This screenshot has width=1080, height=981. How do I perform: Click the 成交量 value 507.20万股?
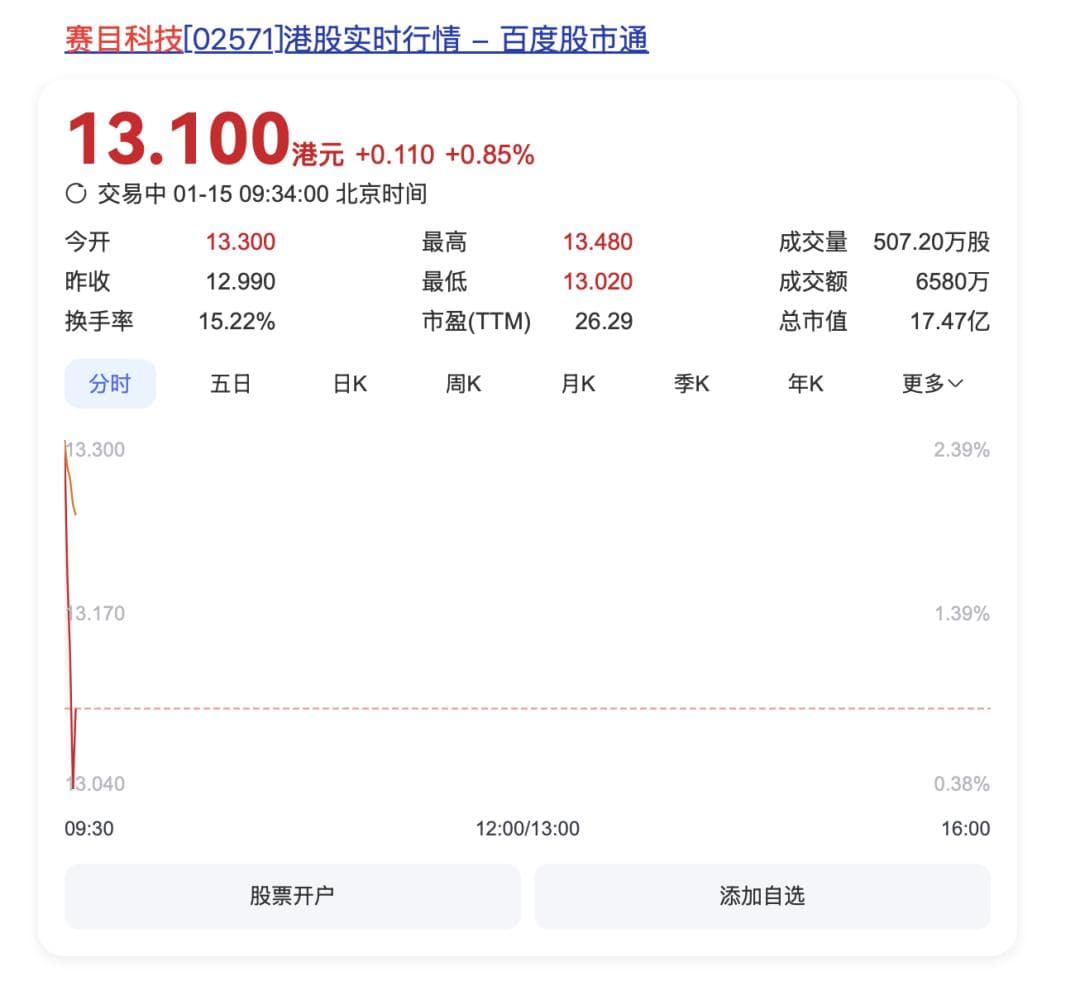coord(931,242)
